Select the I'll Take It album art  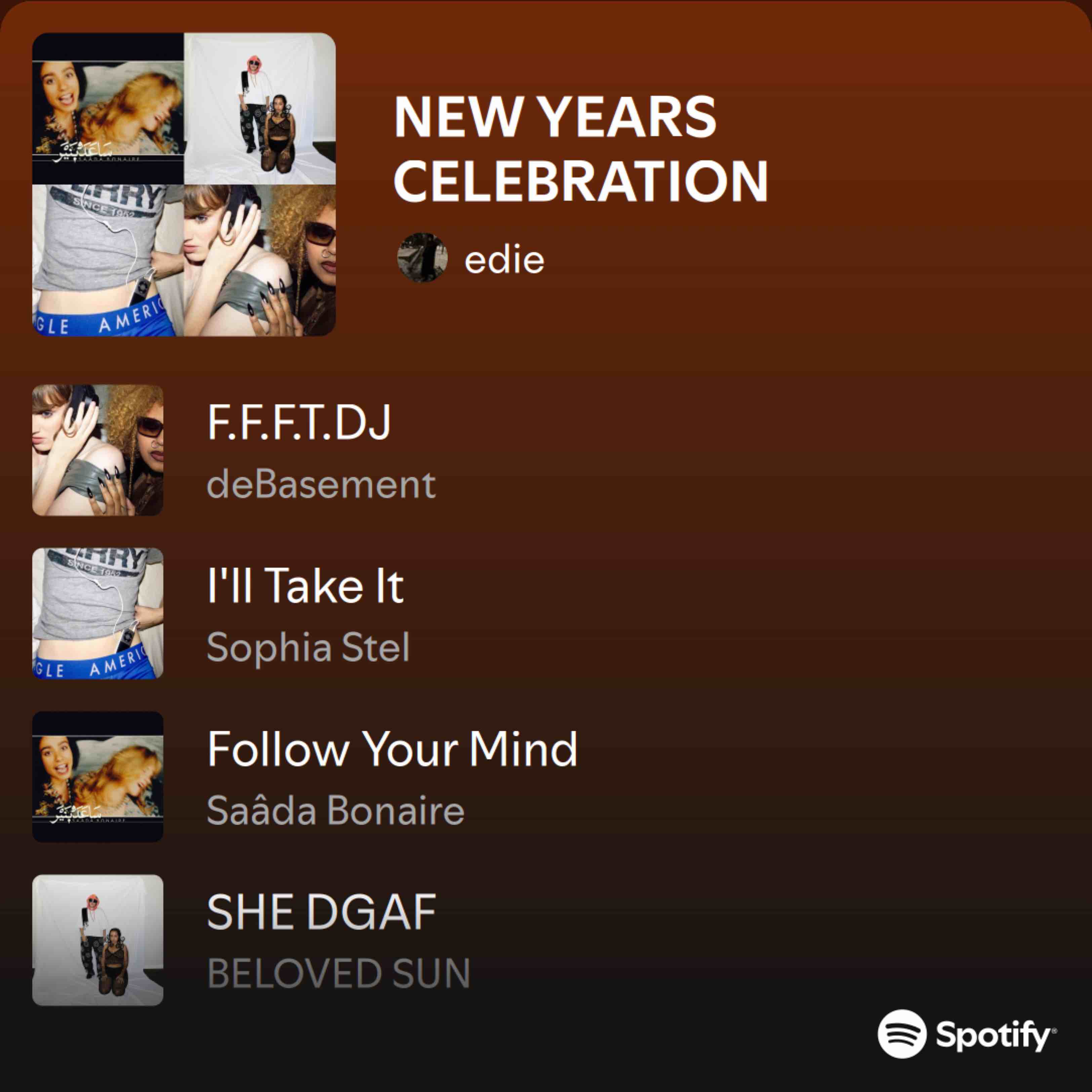(x=98, y=613)
